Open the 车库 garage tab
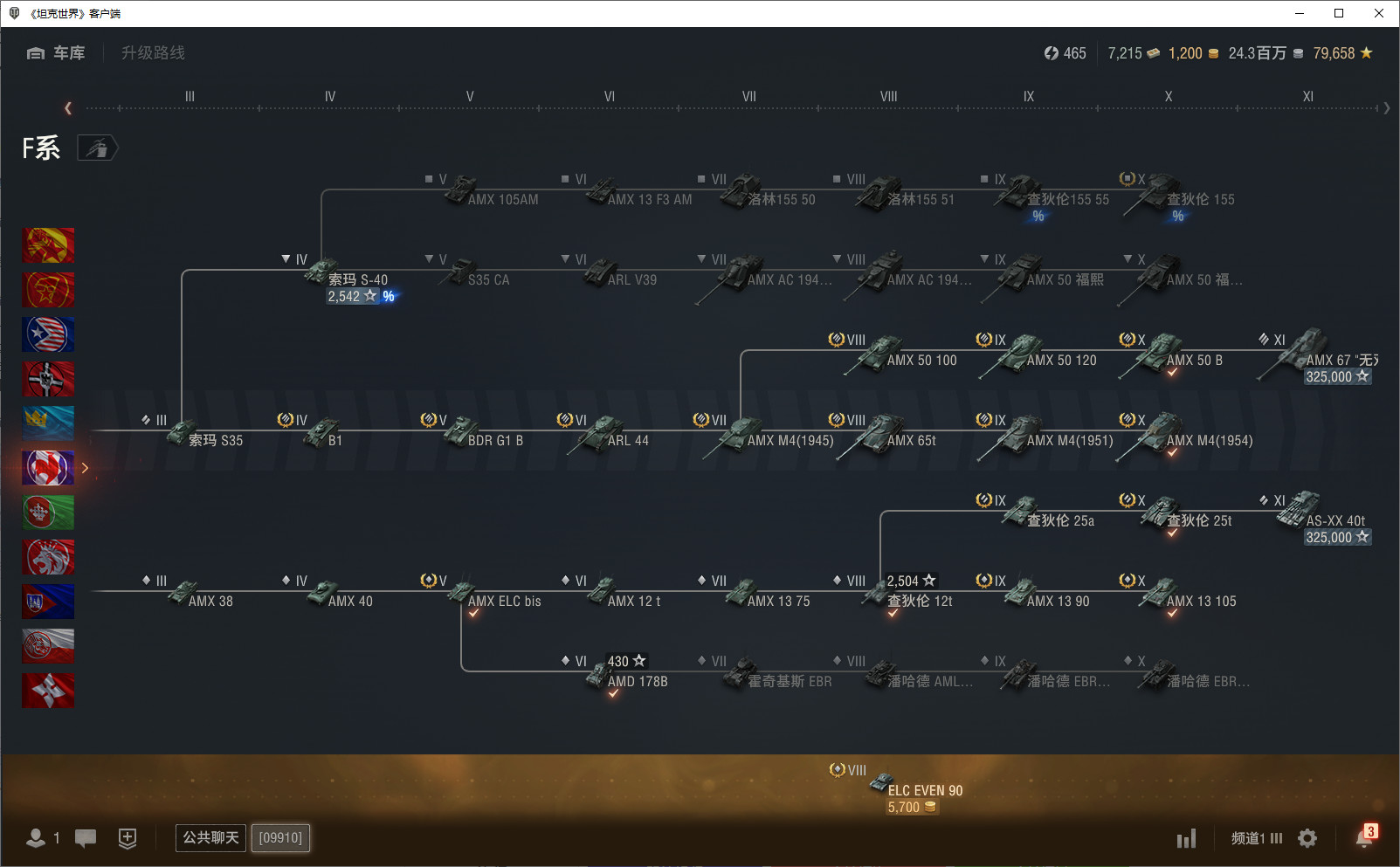Screen dimensions: 1400x867 point(56,53)
